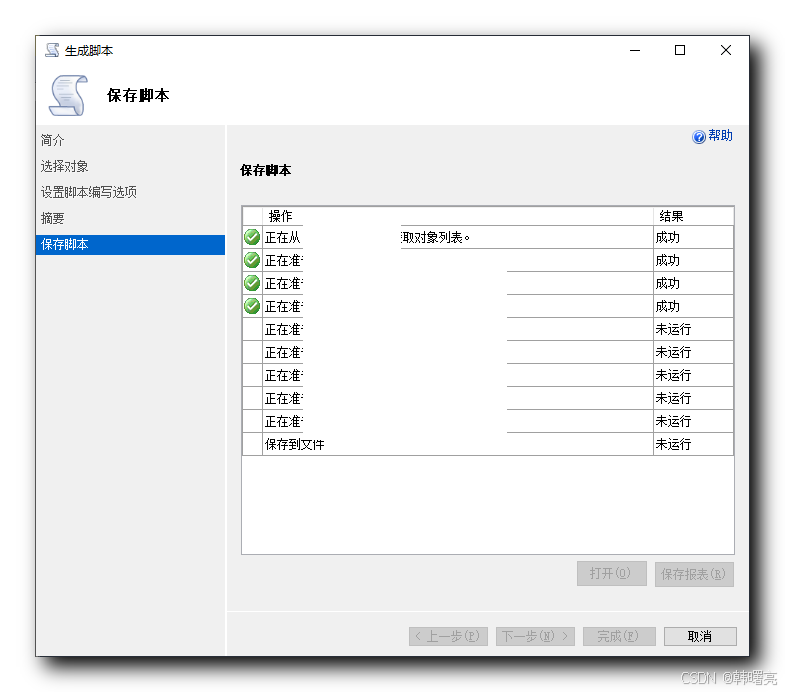Close the 生成脚本 window
Viewport: 785px width, 692px height.
[x=725, y=50]
